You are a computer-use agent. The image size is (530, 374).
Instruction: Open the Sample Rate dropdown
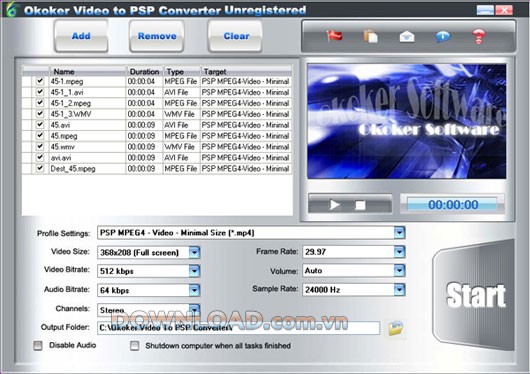pos(399,289)
